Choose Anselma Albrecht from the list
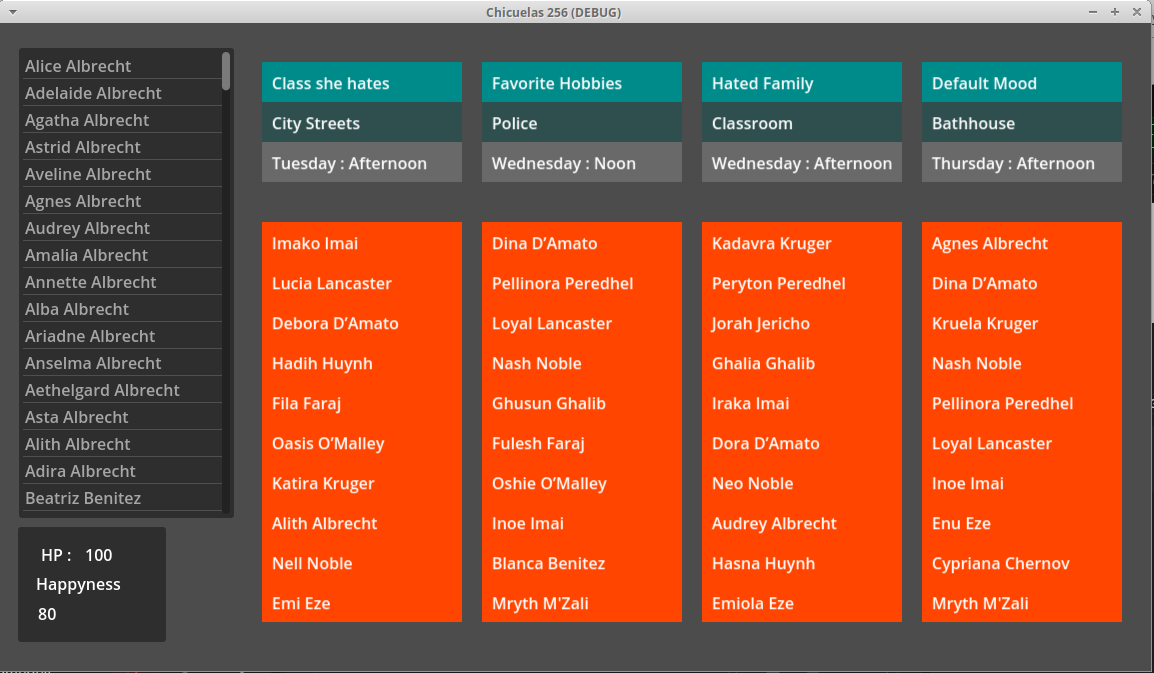This screenshot has width=1154, height=673. 122,363
